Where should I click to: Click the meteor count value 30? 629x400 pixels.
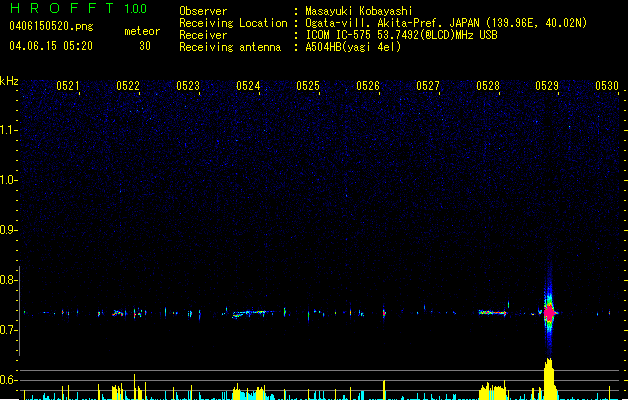coord(145,46)
